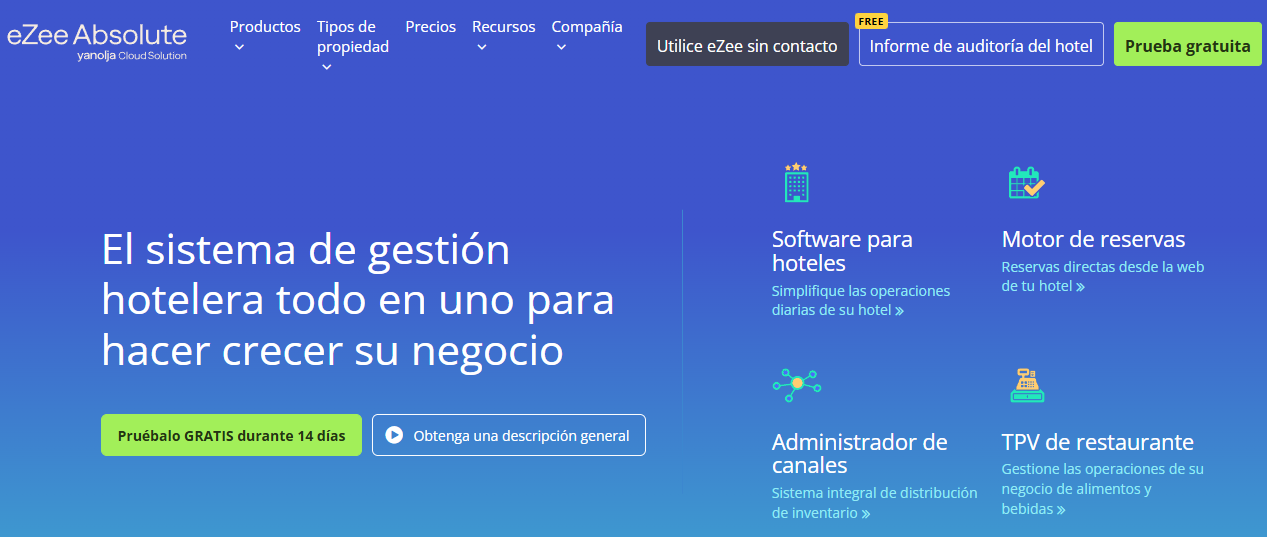Open the Tipos de propiedad menu

pos(353,37)
